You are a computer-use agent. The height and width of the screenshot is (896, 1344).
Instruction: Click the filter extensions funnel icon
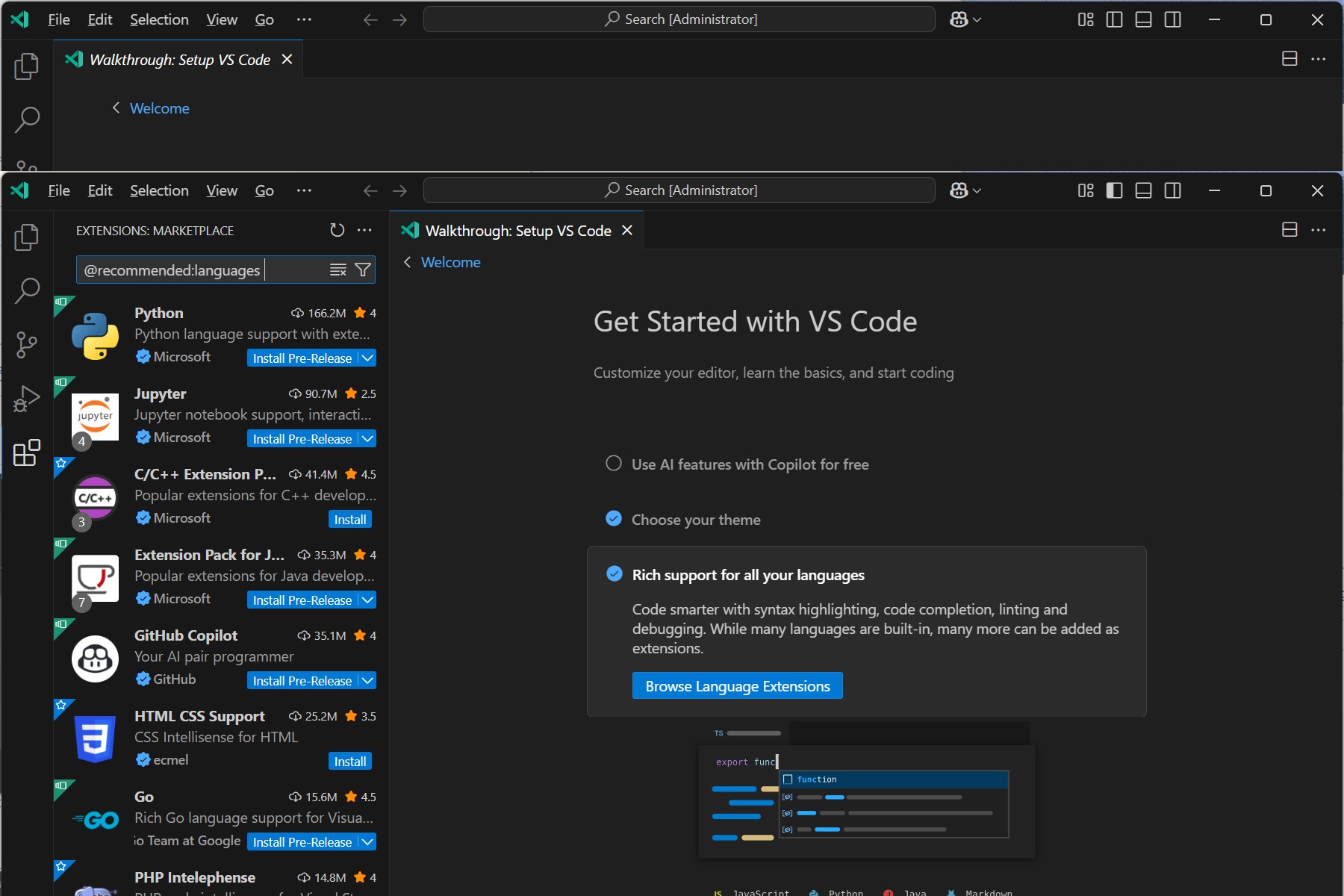363,270
